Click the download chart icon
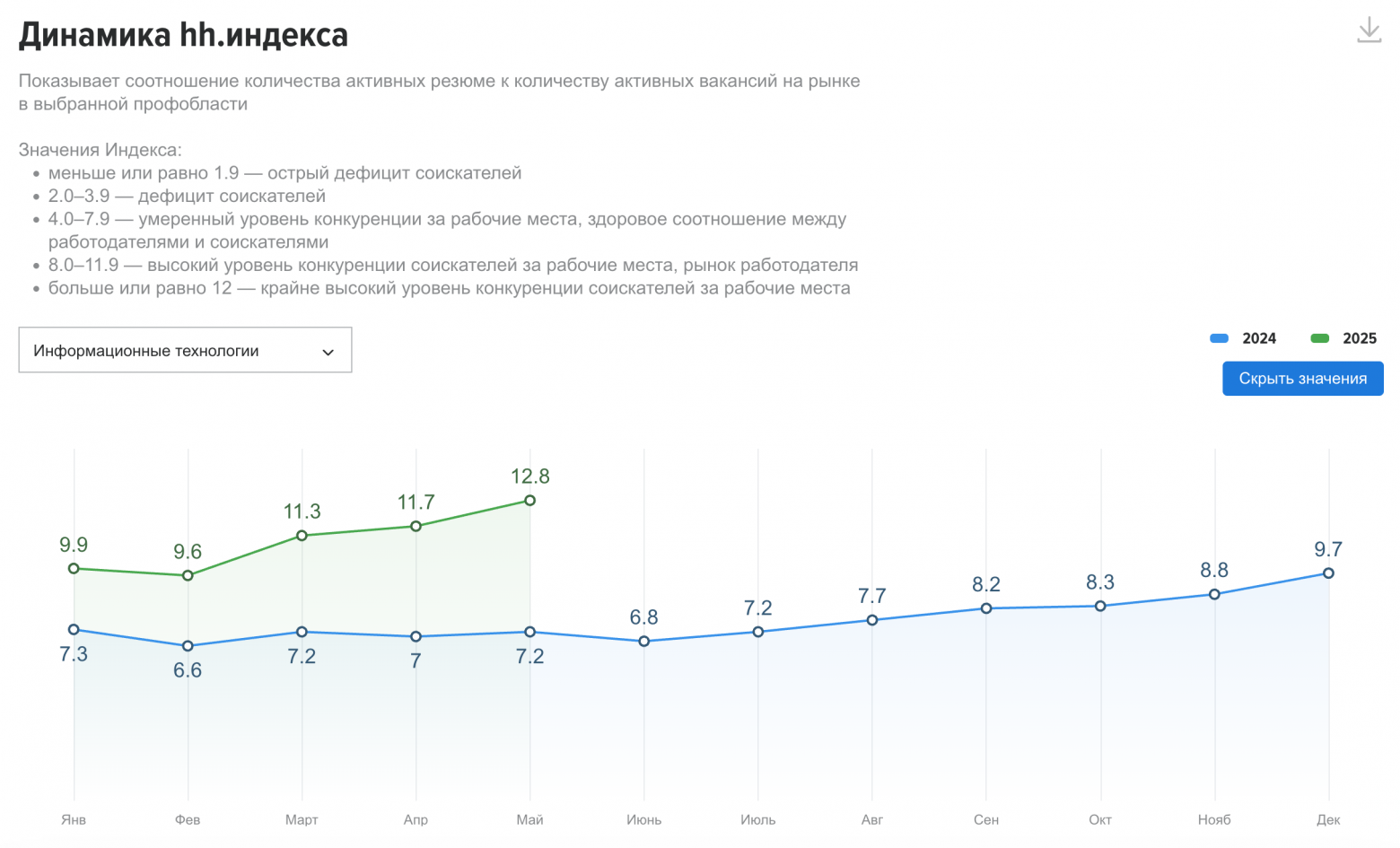This screenshot has width=1400, height=848. (1369, 31)
